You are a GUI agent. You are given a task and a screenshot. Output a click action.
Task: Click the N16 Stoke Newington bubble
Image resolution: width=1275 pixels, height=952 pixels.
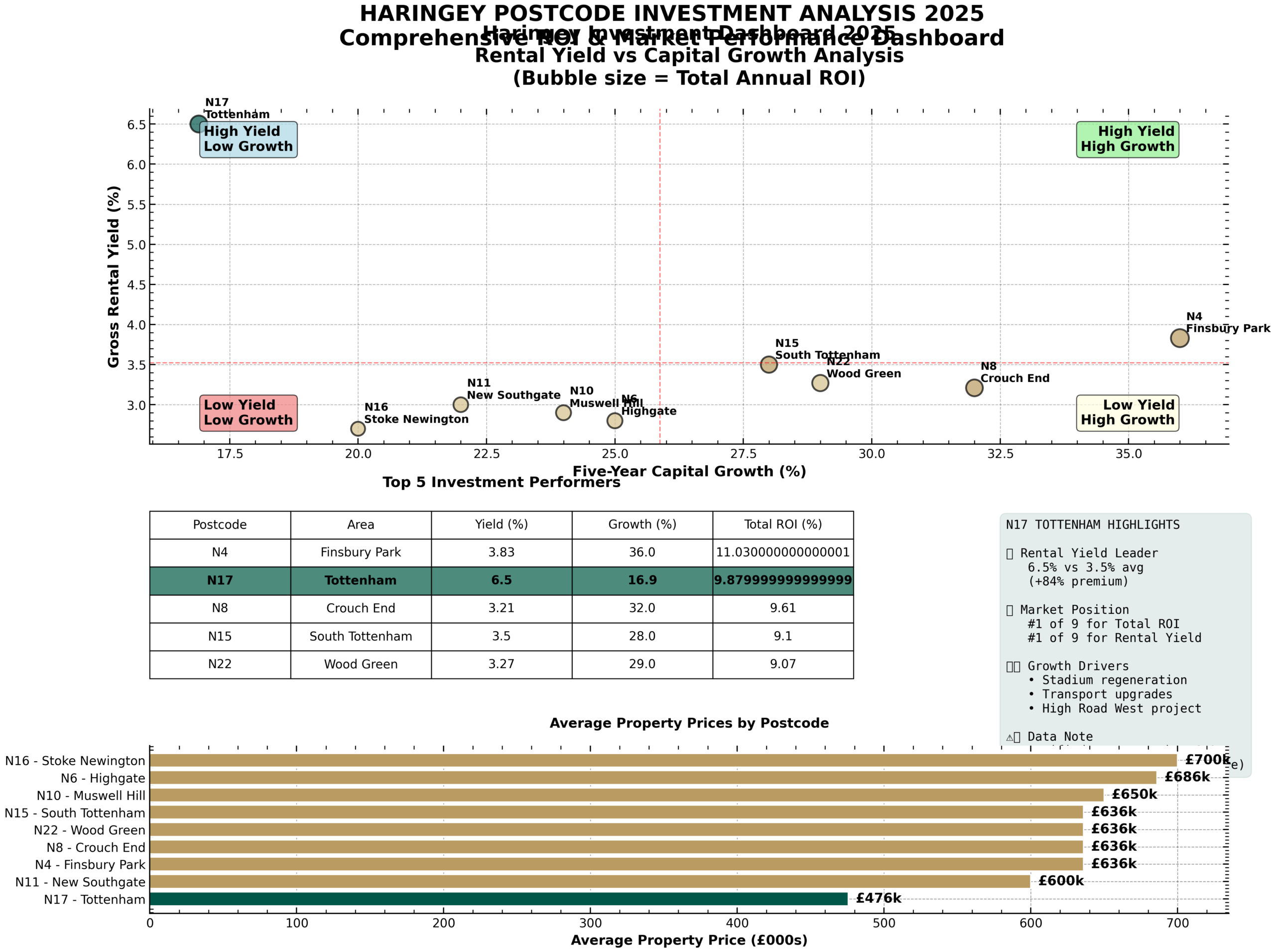coord(358,428)
